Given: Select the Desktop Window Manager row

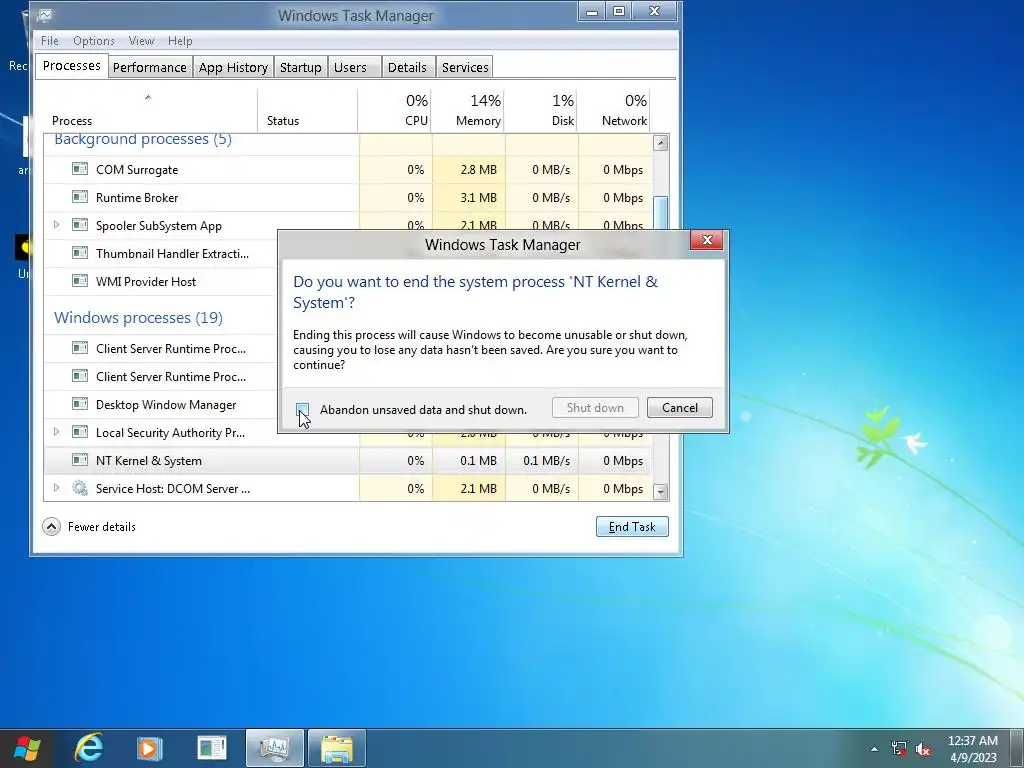Looking at the screenshot, I should pyautogui.click(x=160, y=404).
